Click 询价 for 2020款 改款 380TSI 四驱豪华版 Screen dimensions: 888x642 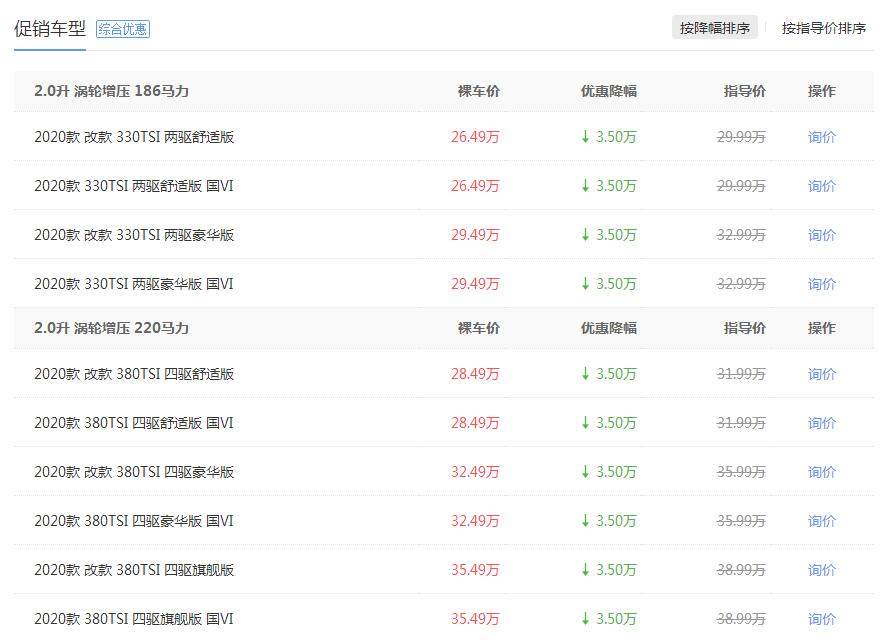point(822,472)
